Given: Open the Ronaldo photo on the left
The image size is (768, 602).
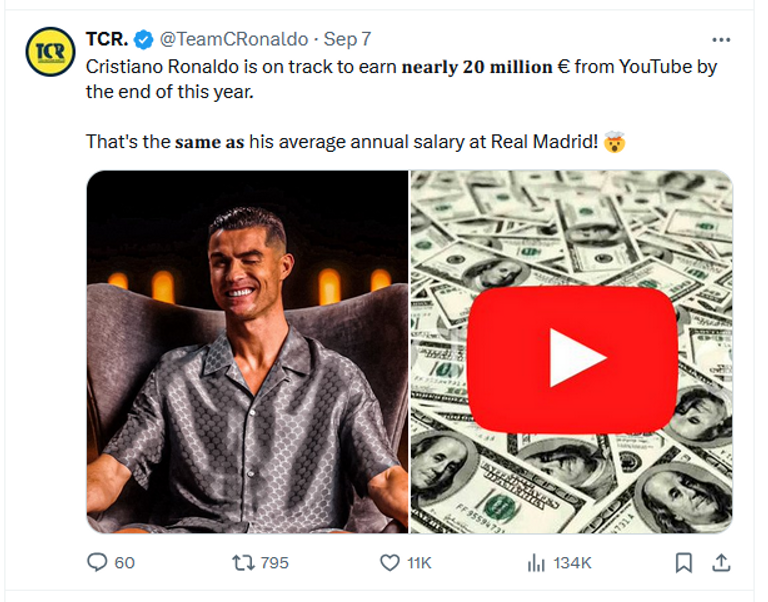Looking at the screenshot, I should 247,352.
